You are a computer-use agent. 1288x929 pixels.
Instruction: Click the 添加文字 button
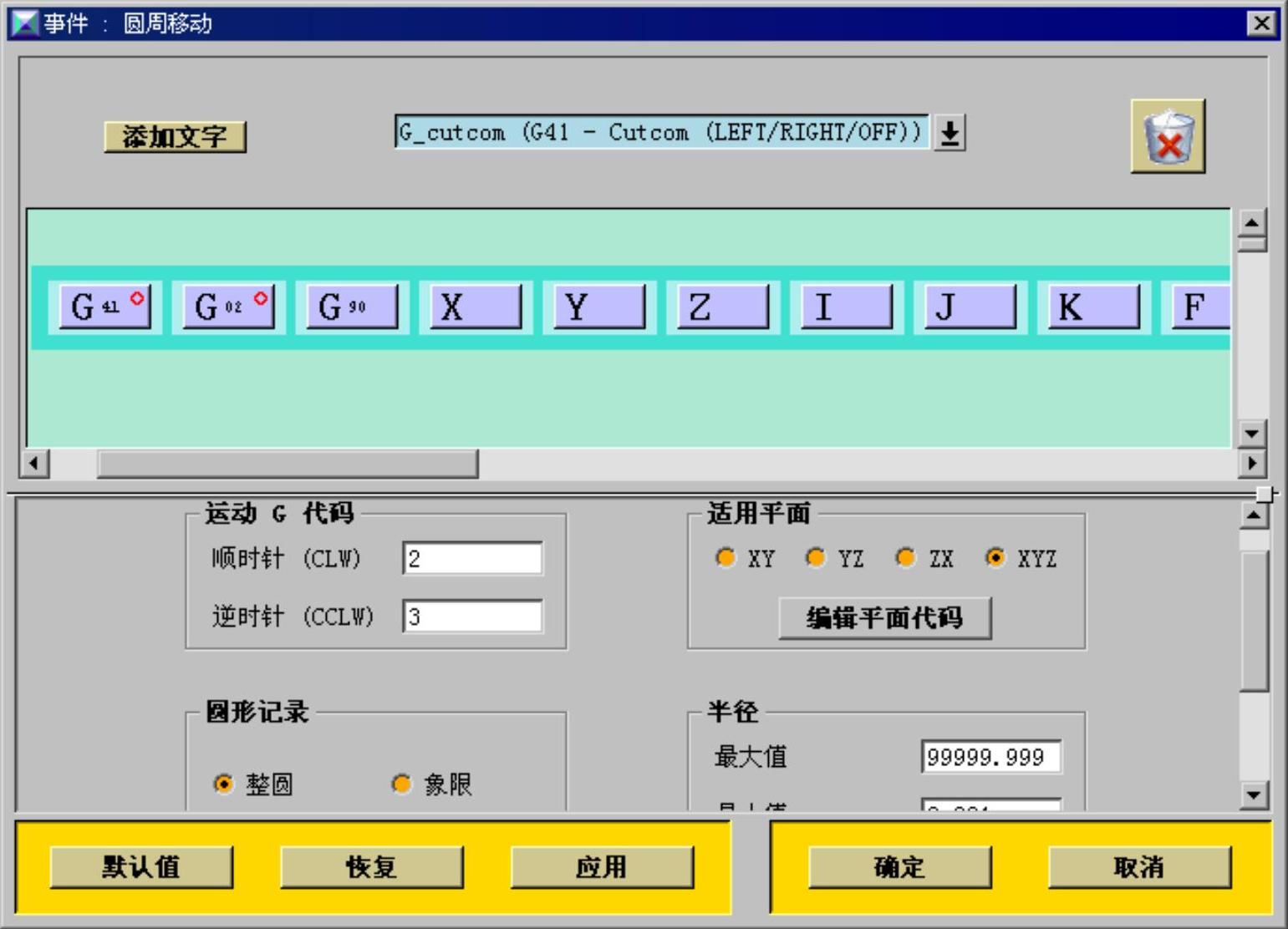[175, 137]
